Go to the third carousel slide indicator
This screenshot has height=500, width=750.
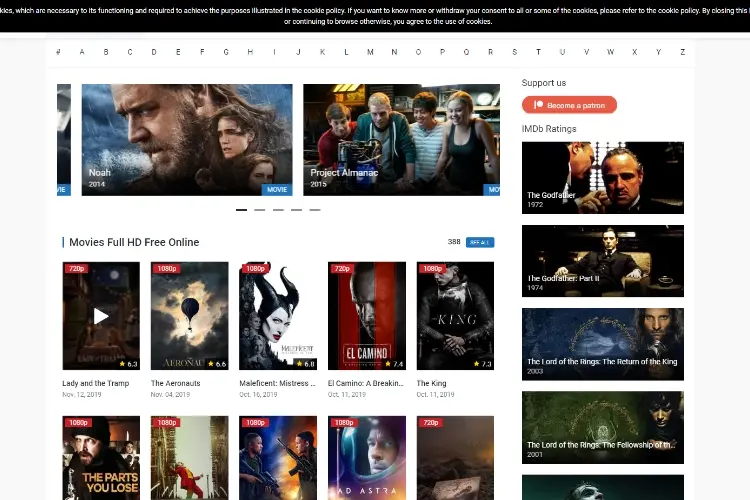coord(278,210)
